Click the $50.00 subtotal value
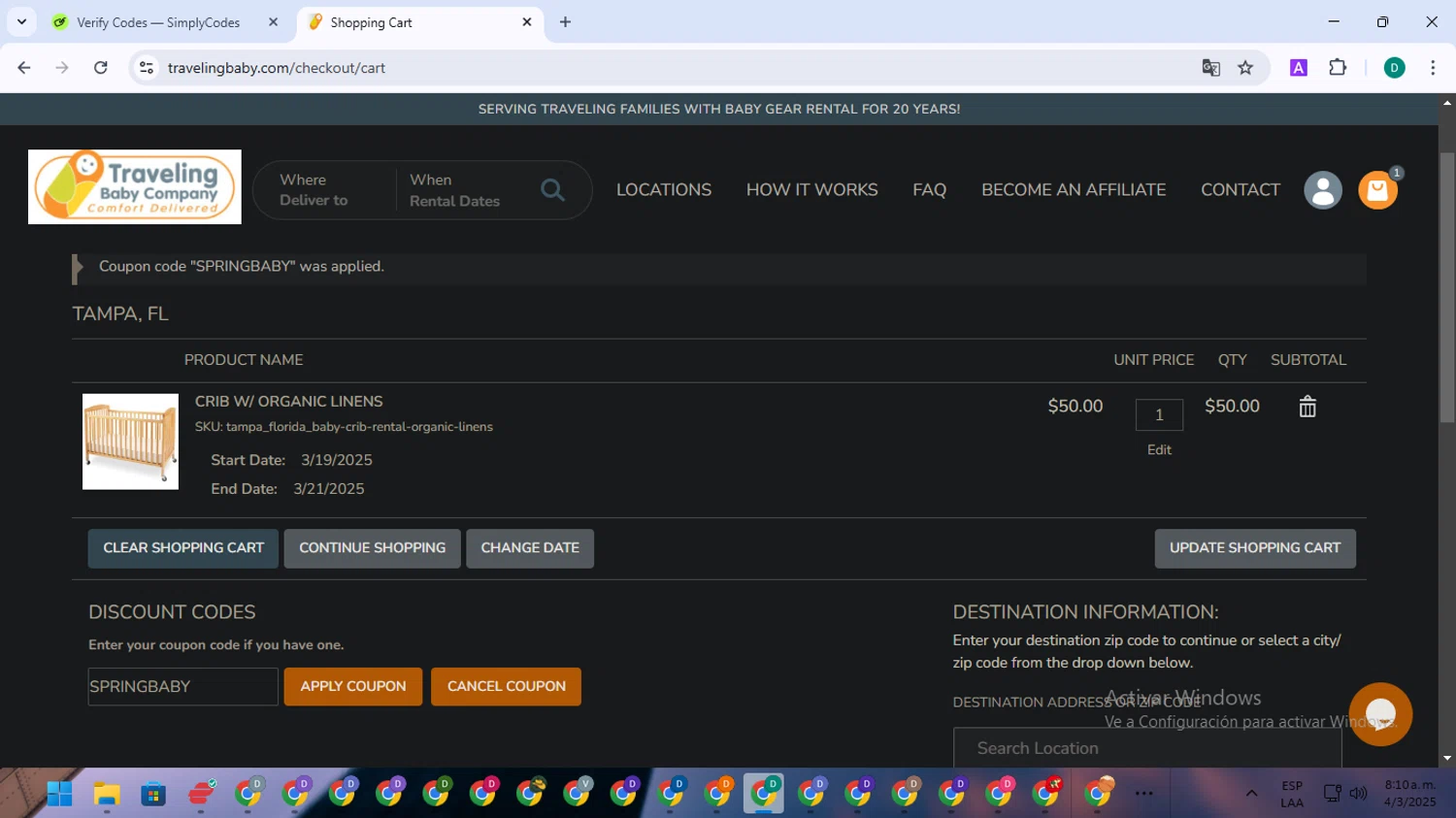Viewport: 1456px width, 818px height. tap(1232, 407)
